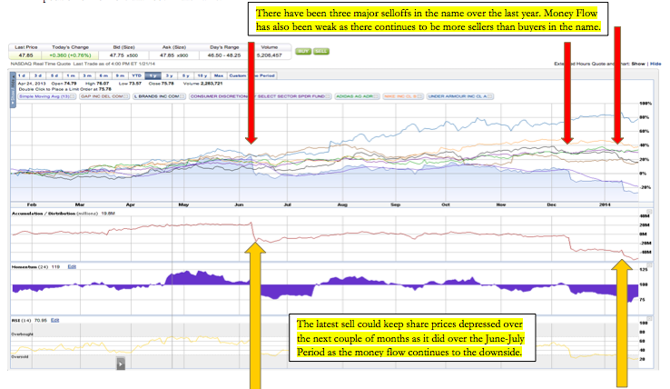Select the 9 m time range tab
The width and height of the screenshot is (670, 389).
click(x=120, y=76)
